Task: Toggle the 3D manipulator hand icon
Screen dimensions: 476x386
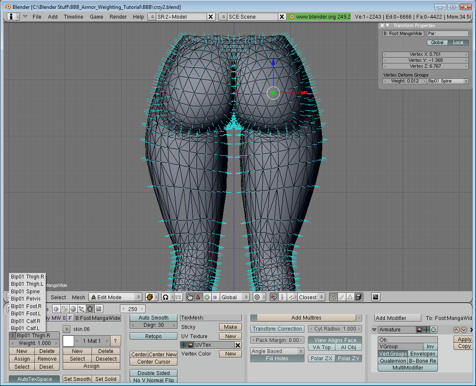Action: coord(190,297)
